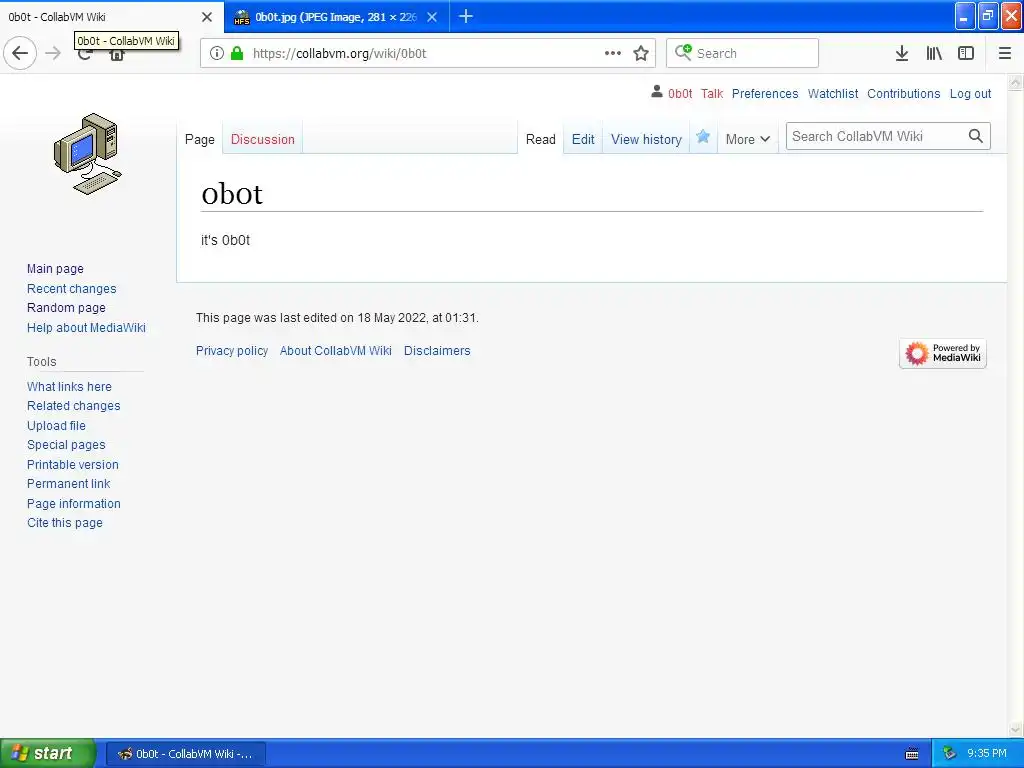
Task: Expand the More dropdown menu
Action: click(748, 139)
